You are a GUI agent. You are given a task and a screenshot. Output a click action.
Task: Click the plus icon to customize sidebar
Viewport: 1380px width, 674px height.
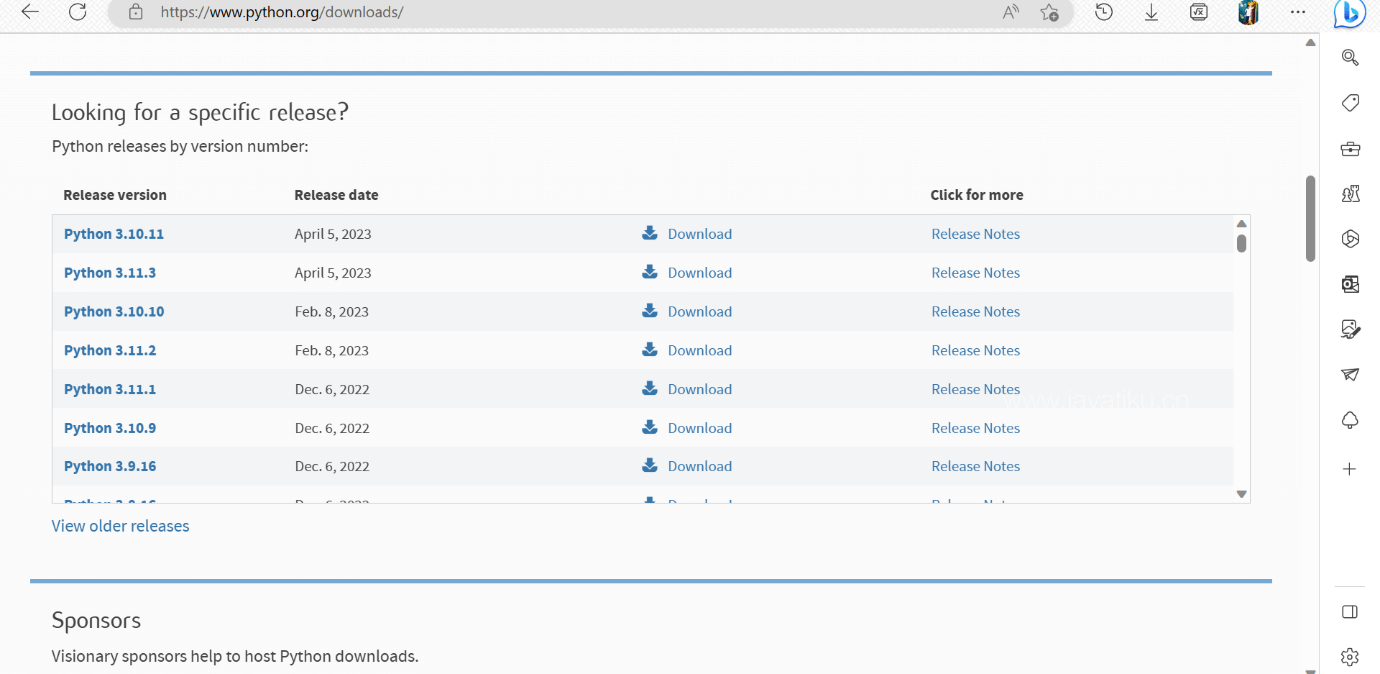pos(1350,469)
